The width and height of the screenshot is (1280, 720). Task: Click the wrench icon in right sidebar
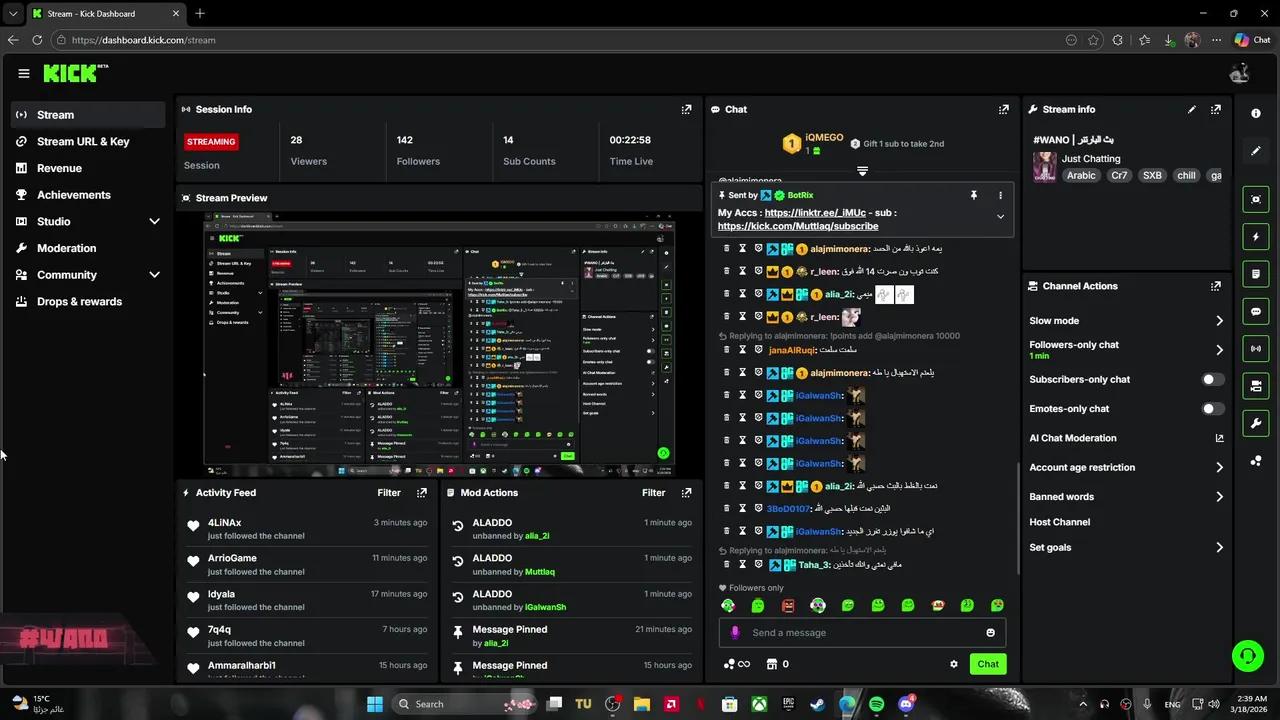coord(1256,423)
